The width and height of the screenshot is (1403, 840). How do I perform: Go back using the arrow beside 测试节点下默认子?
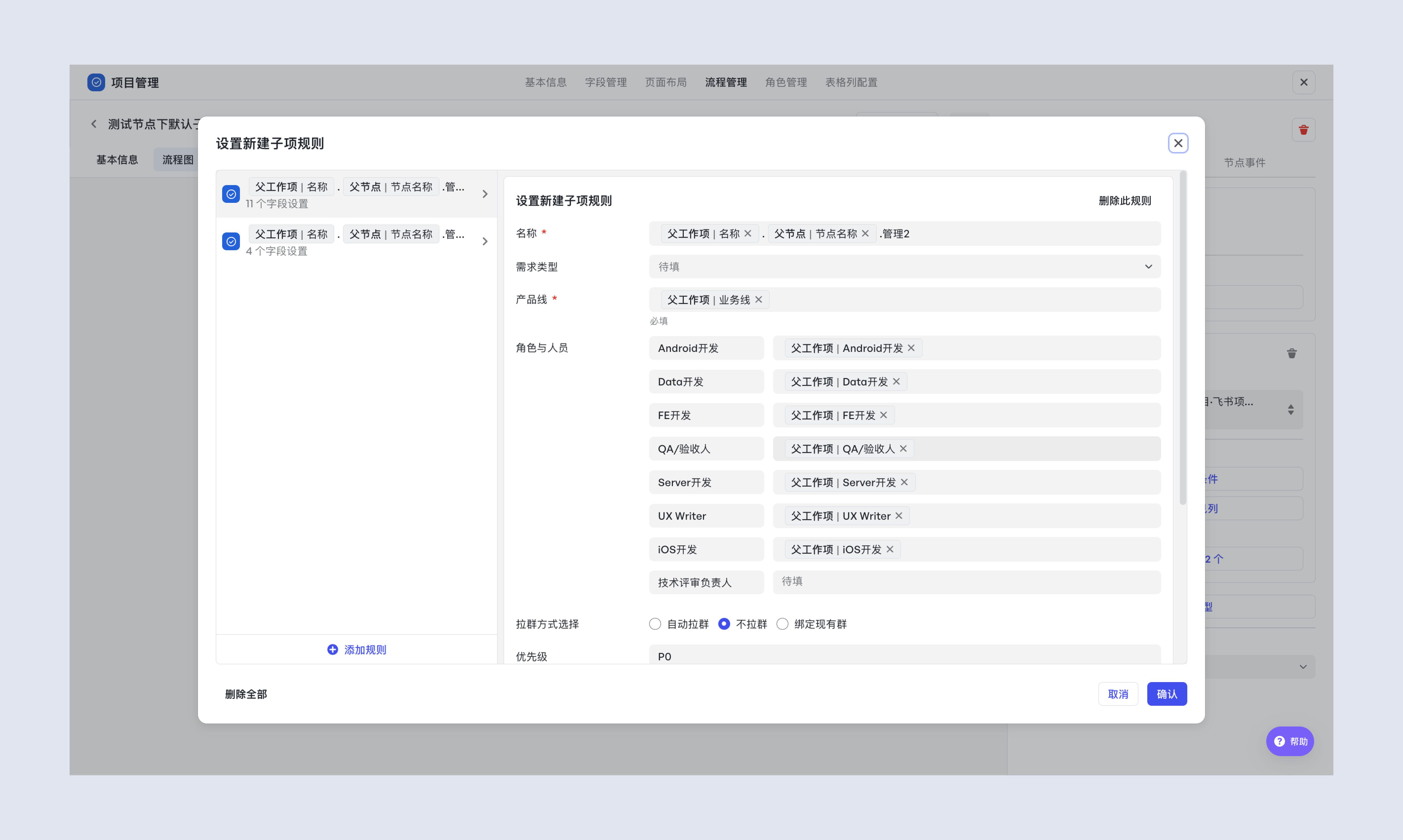pyautogui.click(x=94, y=124)
